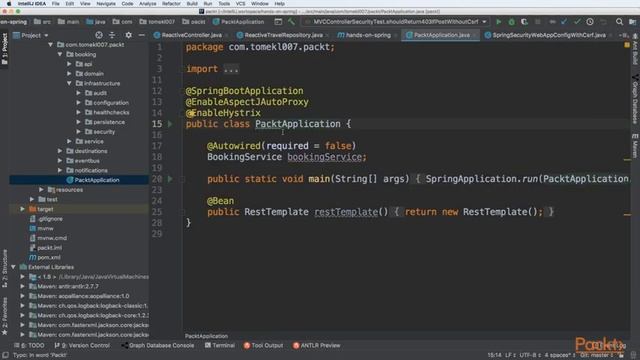Expand the destinations package
The width and height of the screenshot is (640, 360).
point(60,151)
